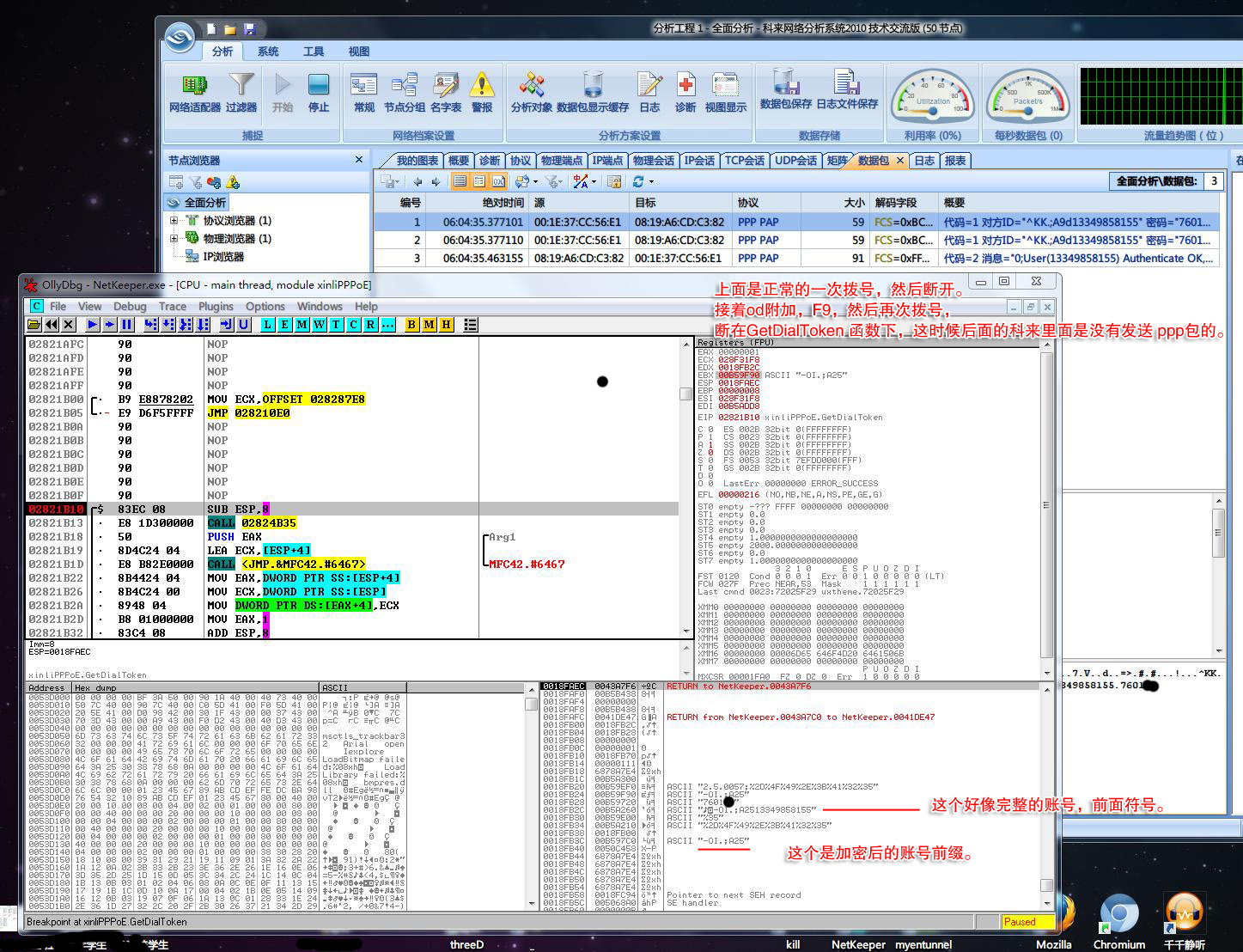The width and height of the screenshot is (1243, 952).
Task: Toggle the hex (0x) pane button in 数据包 toolbar
Action: [x=498, y=181]
